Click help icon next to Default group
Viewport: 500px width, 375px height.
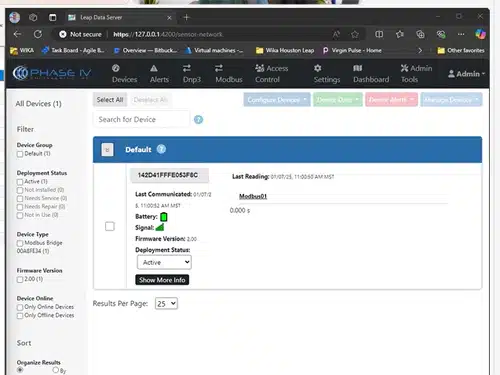pyautogui.click(x=161, y=149)
